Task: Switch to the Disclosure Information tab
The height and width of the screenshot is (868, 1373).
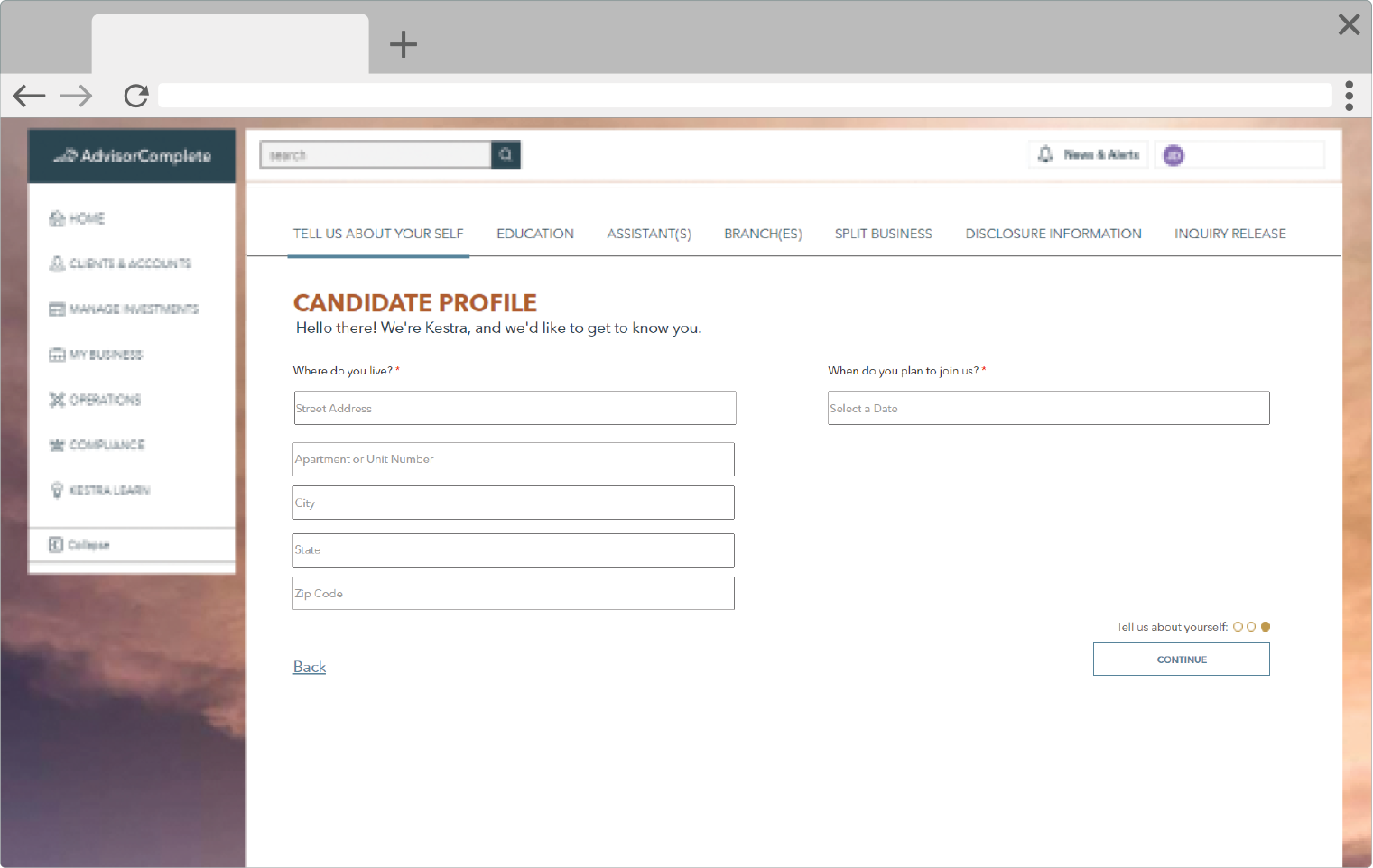Action: tap(1053, 234)
